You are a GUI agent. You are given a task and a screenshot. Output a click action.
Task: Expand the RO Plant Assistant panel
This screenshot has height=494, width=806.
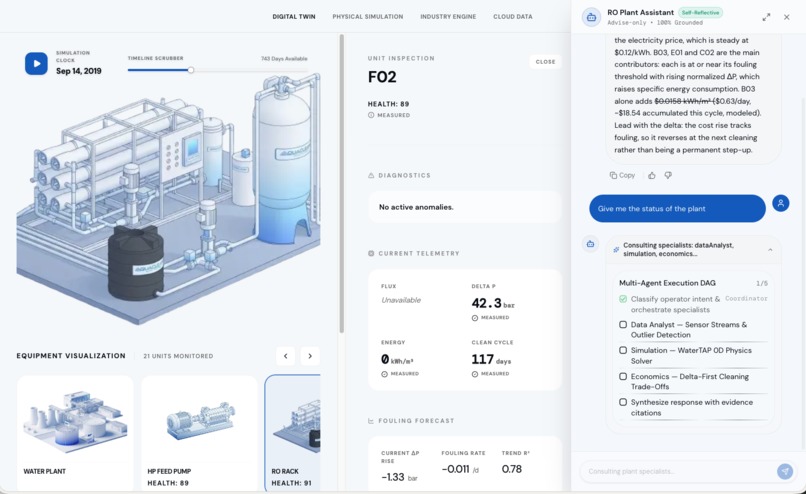click(766, 17)
